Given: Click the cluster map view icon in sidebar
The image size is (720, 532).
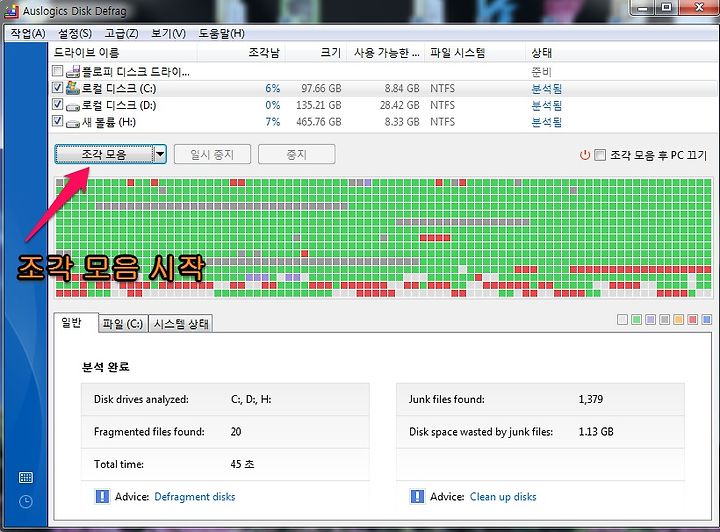Looking at the screenshot, I should click(26, 477).
